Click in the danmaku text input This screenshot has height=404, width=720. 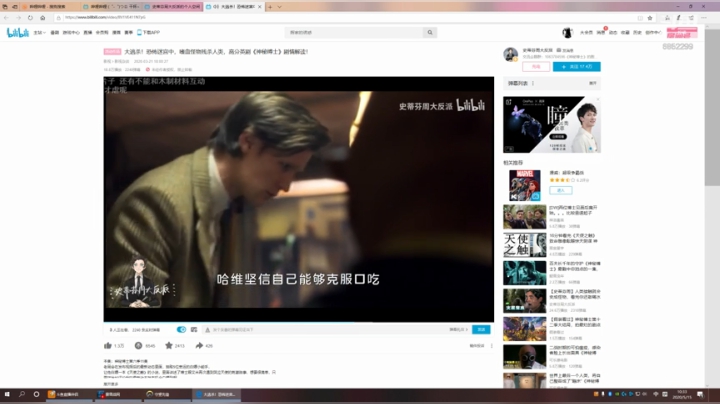click(x=326, y=330)
